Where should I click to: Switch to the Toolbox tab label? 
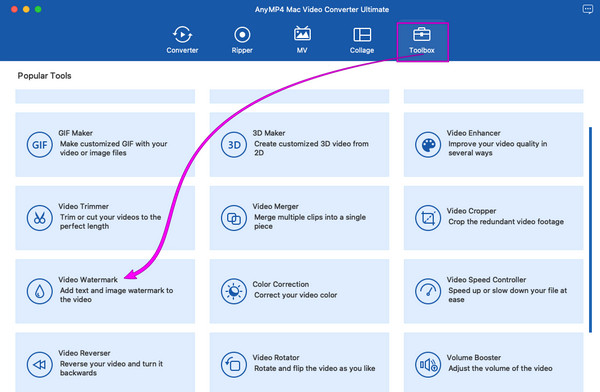pos(422,50)
